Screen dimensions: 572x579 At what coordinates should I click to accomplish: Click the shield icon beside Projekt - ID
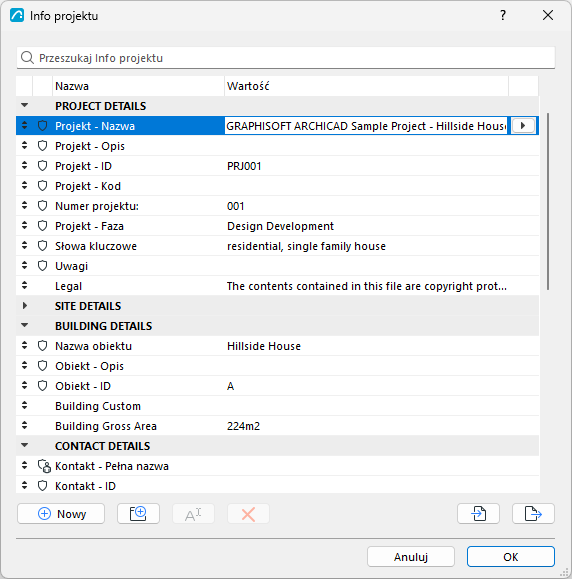pyautogui.click(x=43, y=166)
